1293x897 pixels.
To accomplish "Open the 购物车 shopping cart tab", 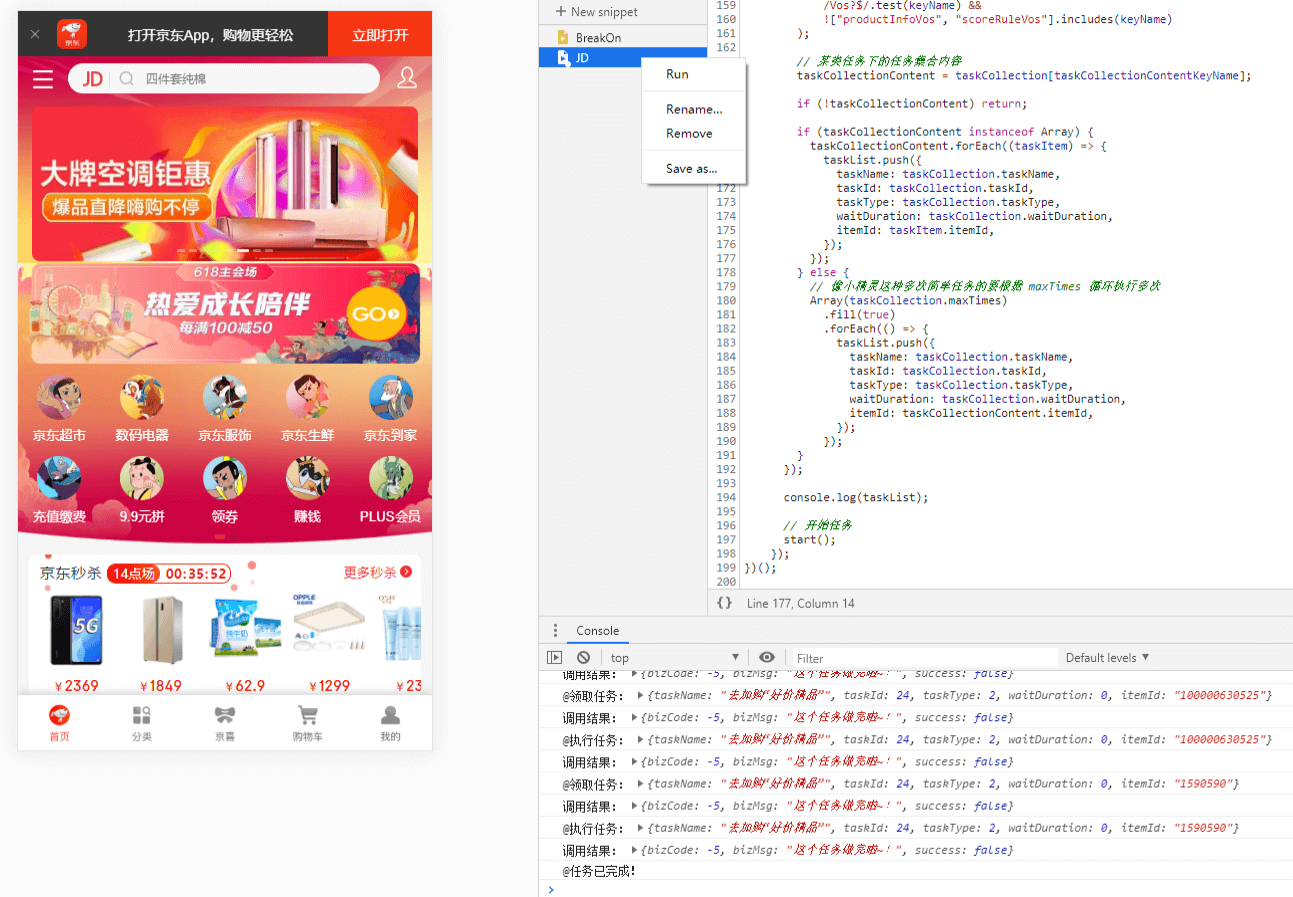I will pyautogui.click(x=308, y=724).
